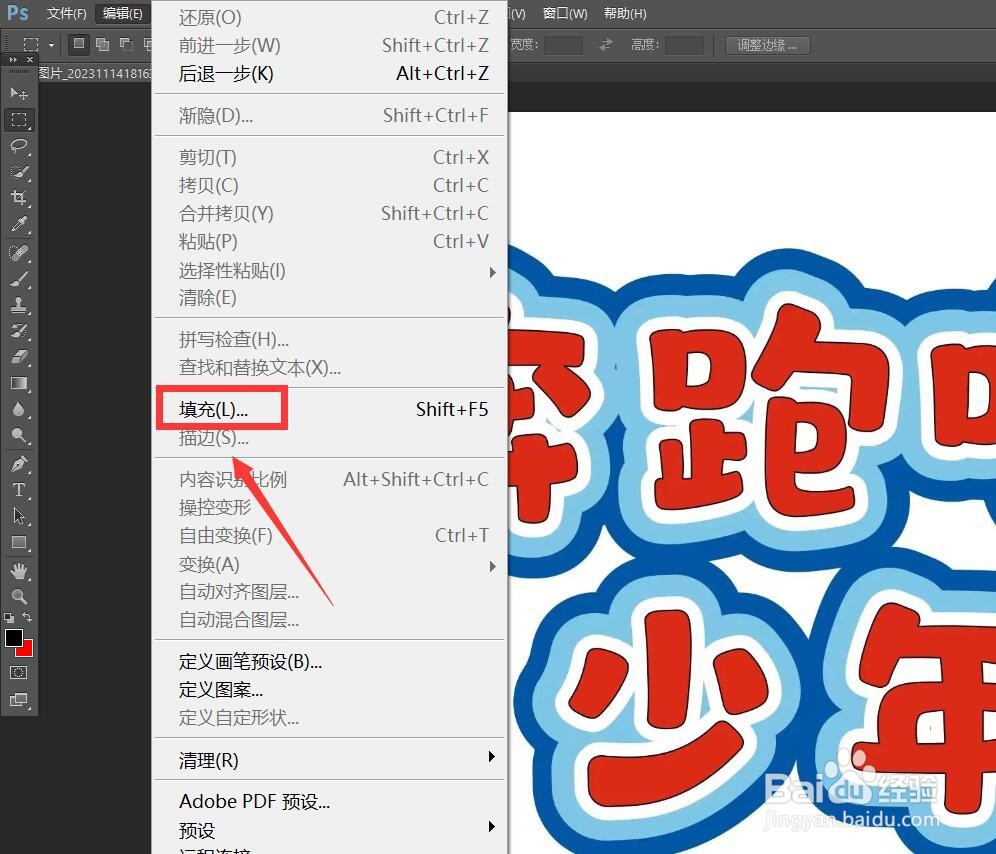Click the red background color swatch
The image size is (996, 854).
coord(27,650)
